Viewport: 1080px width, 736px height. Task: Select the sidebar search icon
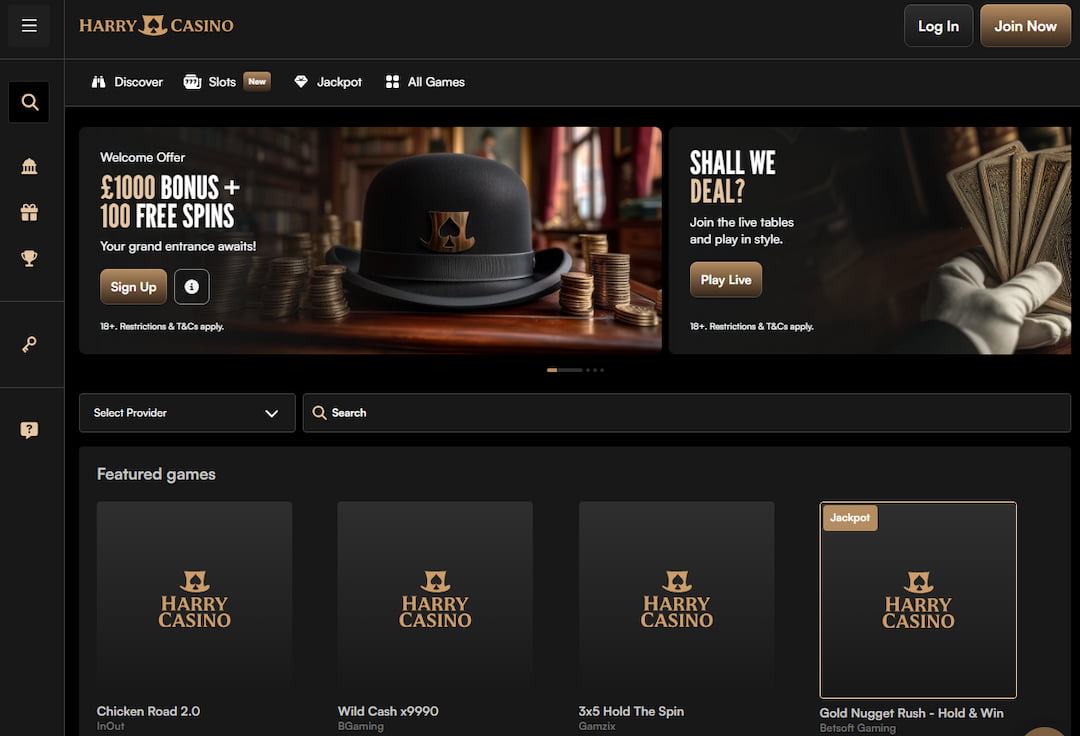(28, 101)
